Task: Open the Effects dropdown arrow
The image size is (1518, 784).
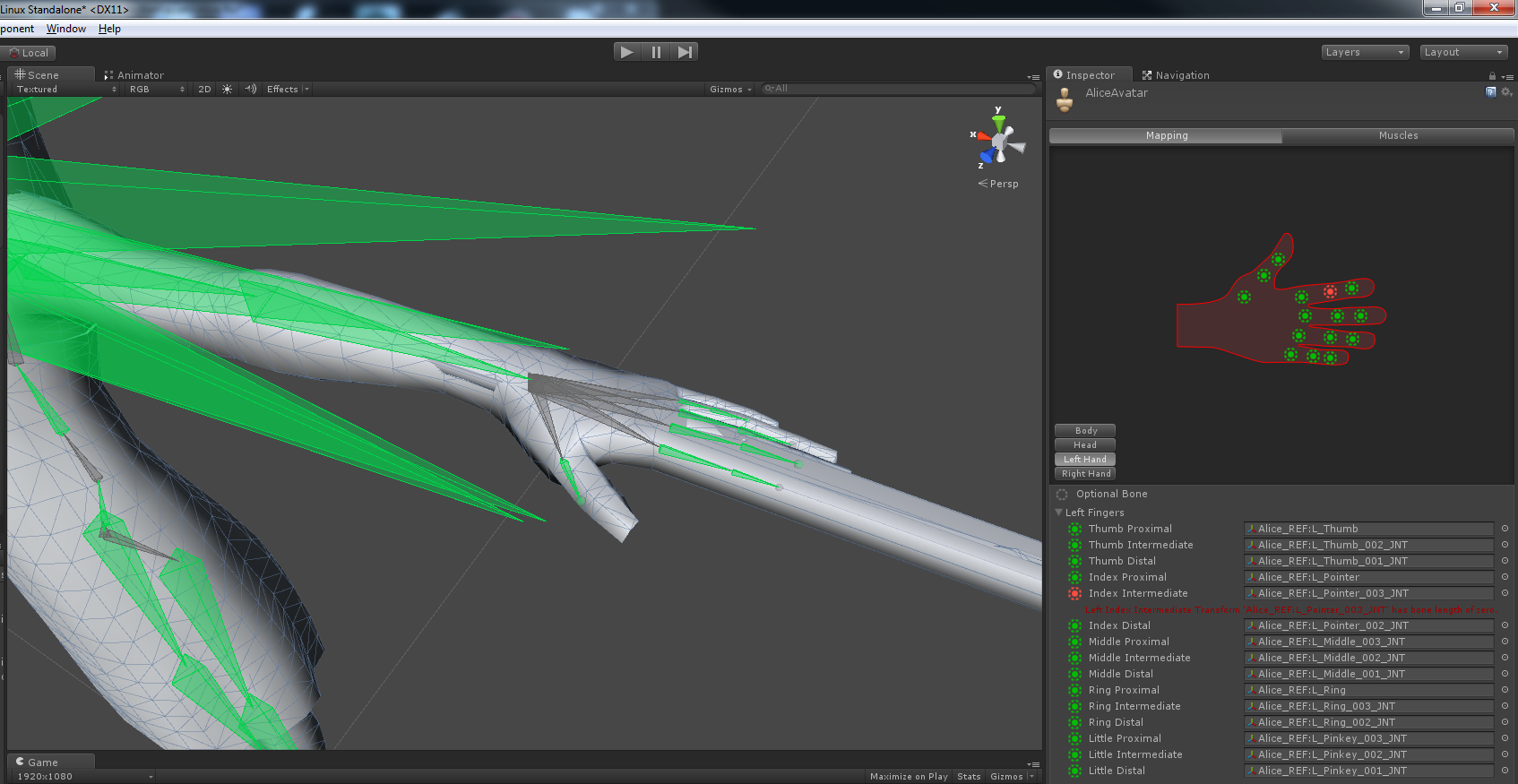Action: pyautogui.click(x=306, y=89)
